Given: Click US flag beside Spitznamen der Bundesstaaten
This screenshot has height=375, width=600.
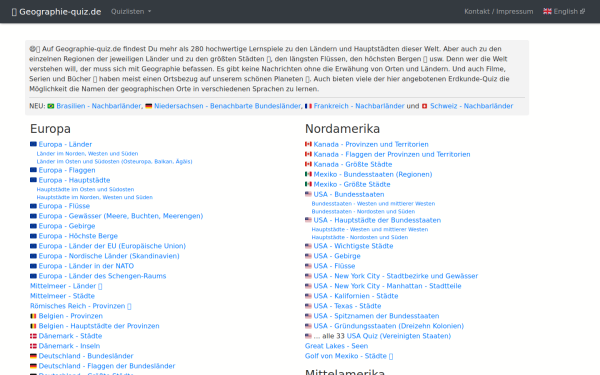Looking at the screenshot, I should [x=308, y=316].
